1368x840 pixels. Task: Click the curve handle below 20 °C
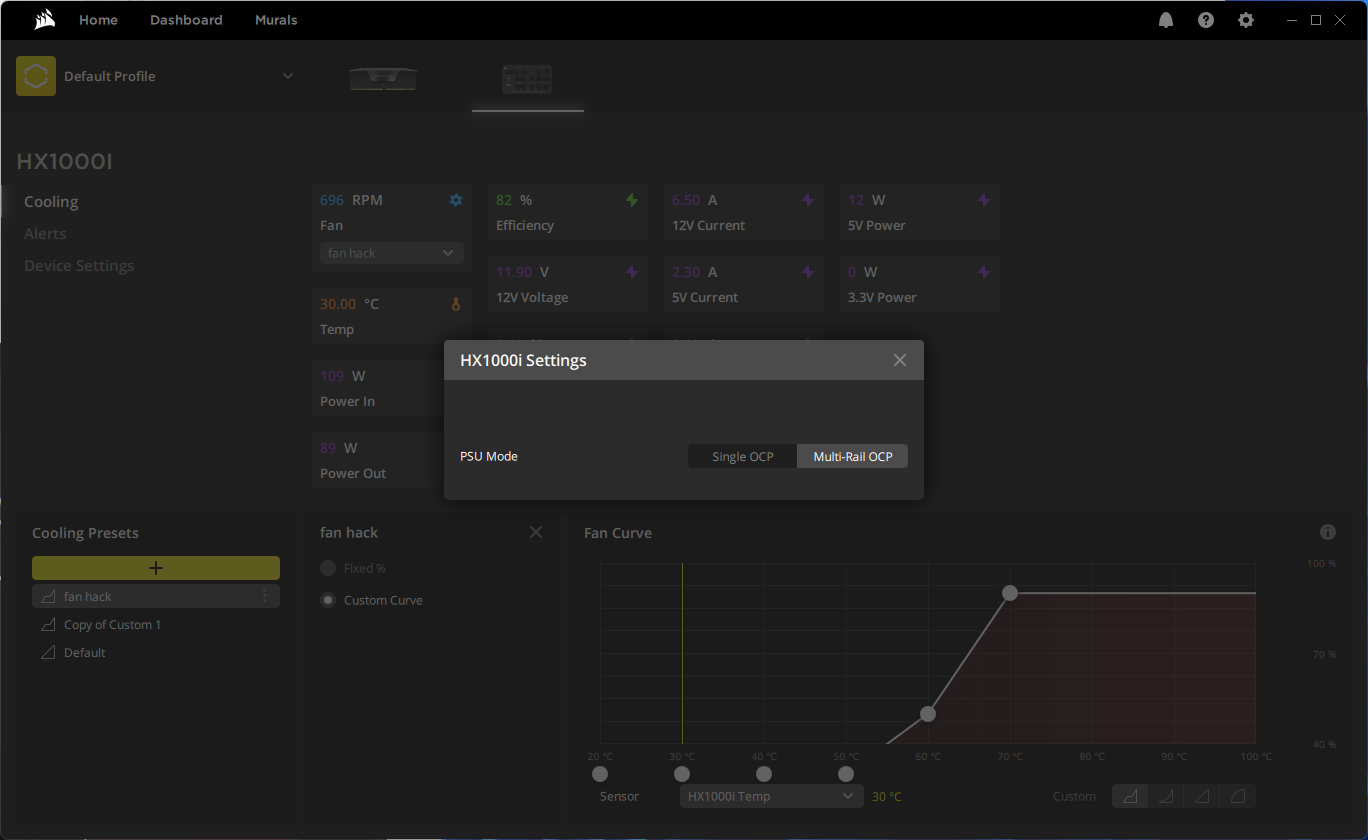[x=600, y=774]
